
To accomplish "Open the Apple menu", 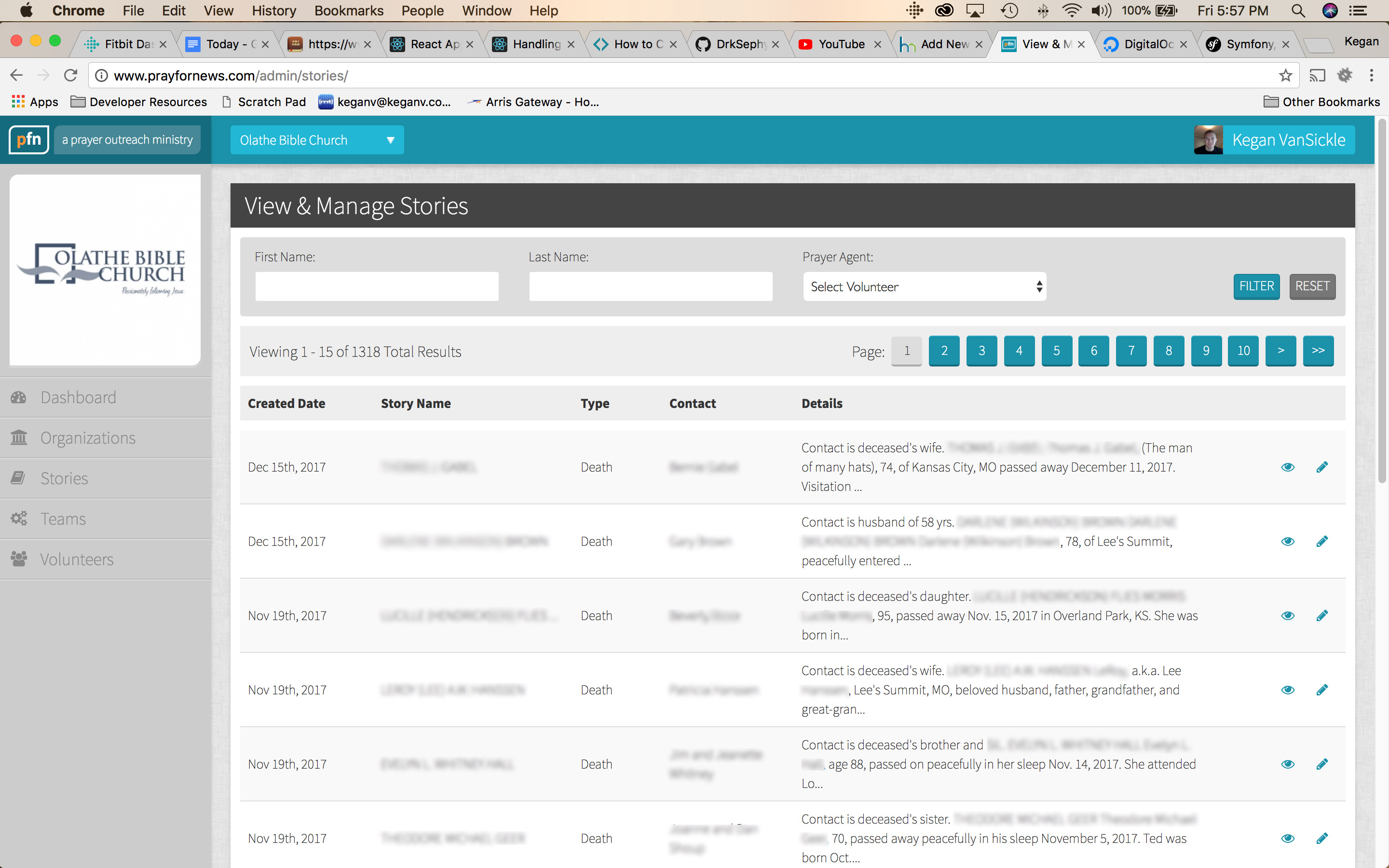I will 27,10.
